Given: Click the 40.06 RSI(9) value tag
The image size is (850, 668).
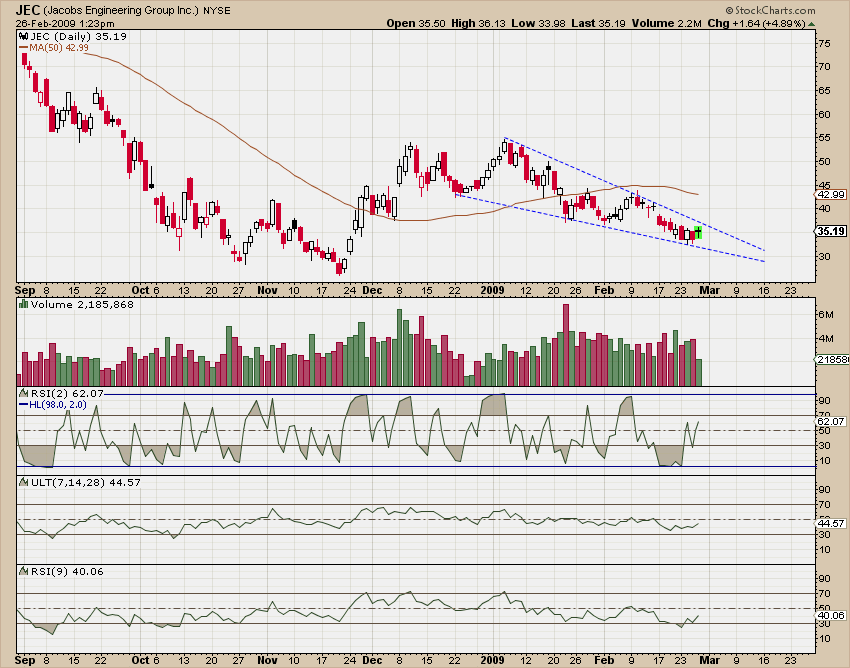Looking at the screenshot, I should pos(830,615).
